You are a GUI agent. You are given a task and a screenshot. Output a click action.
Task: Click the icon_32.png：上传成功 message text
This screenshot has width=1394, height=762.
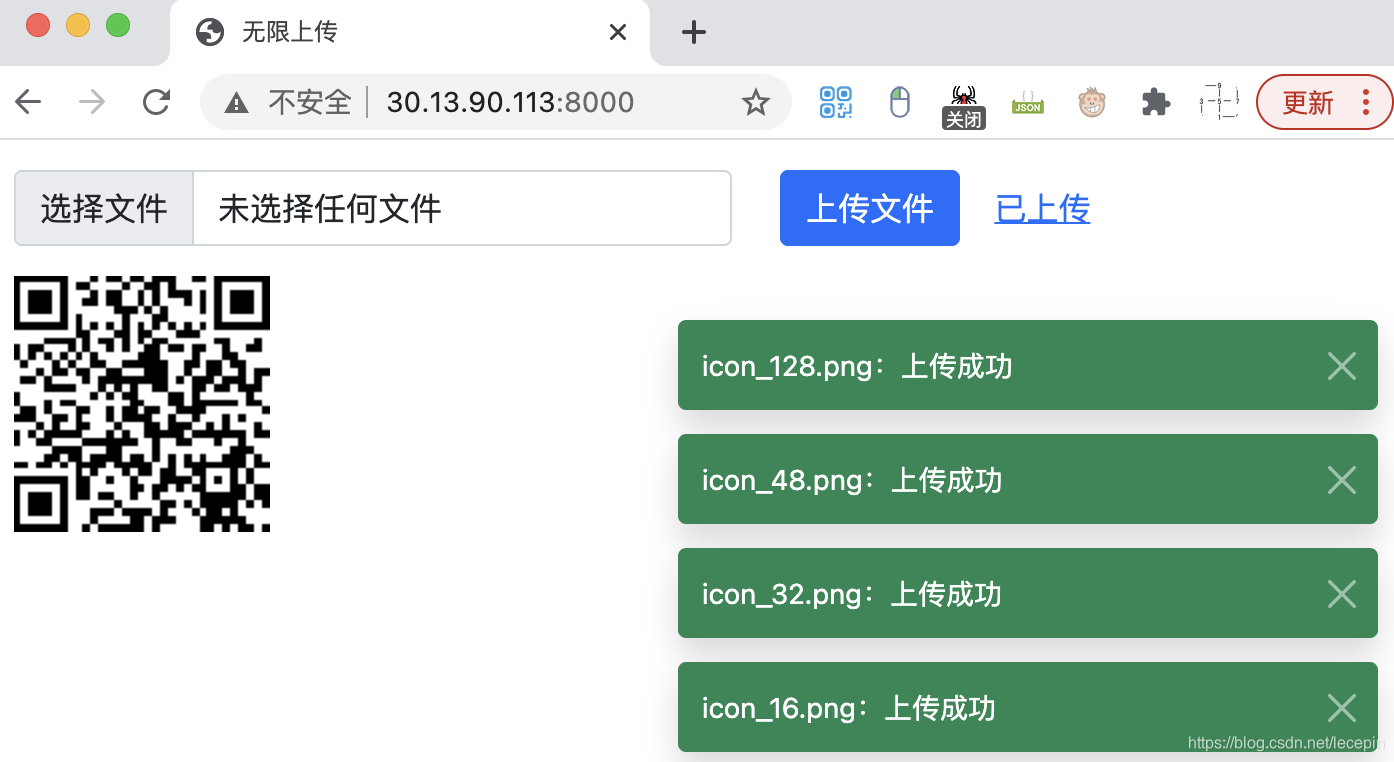(x=852, y=594)
